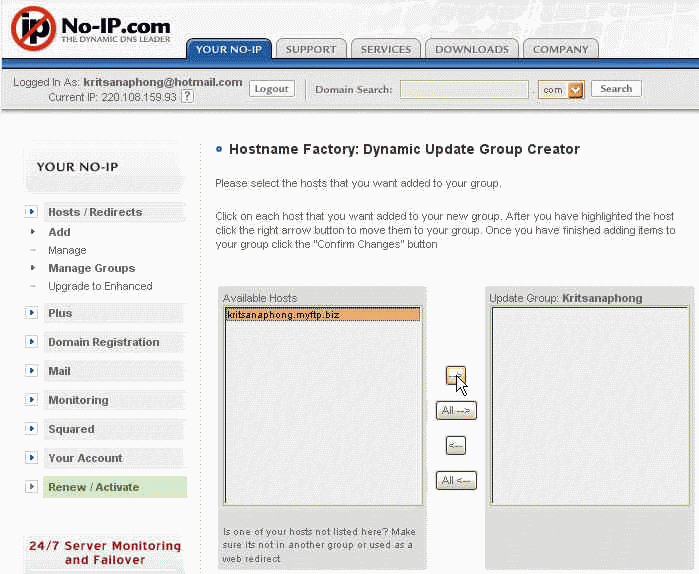Screen dimensions: 699x574
Task: Select kritsanaphong.myftp.biz in Available Hosts
Action: (x=323, y=315)
